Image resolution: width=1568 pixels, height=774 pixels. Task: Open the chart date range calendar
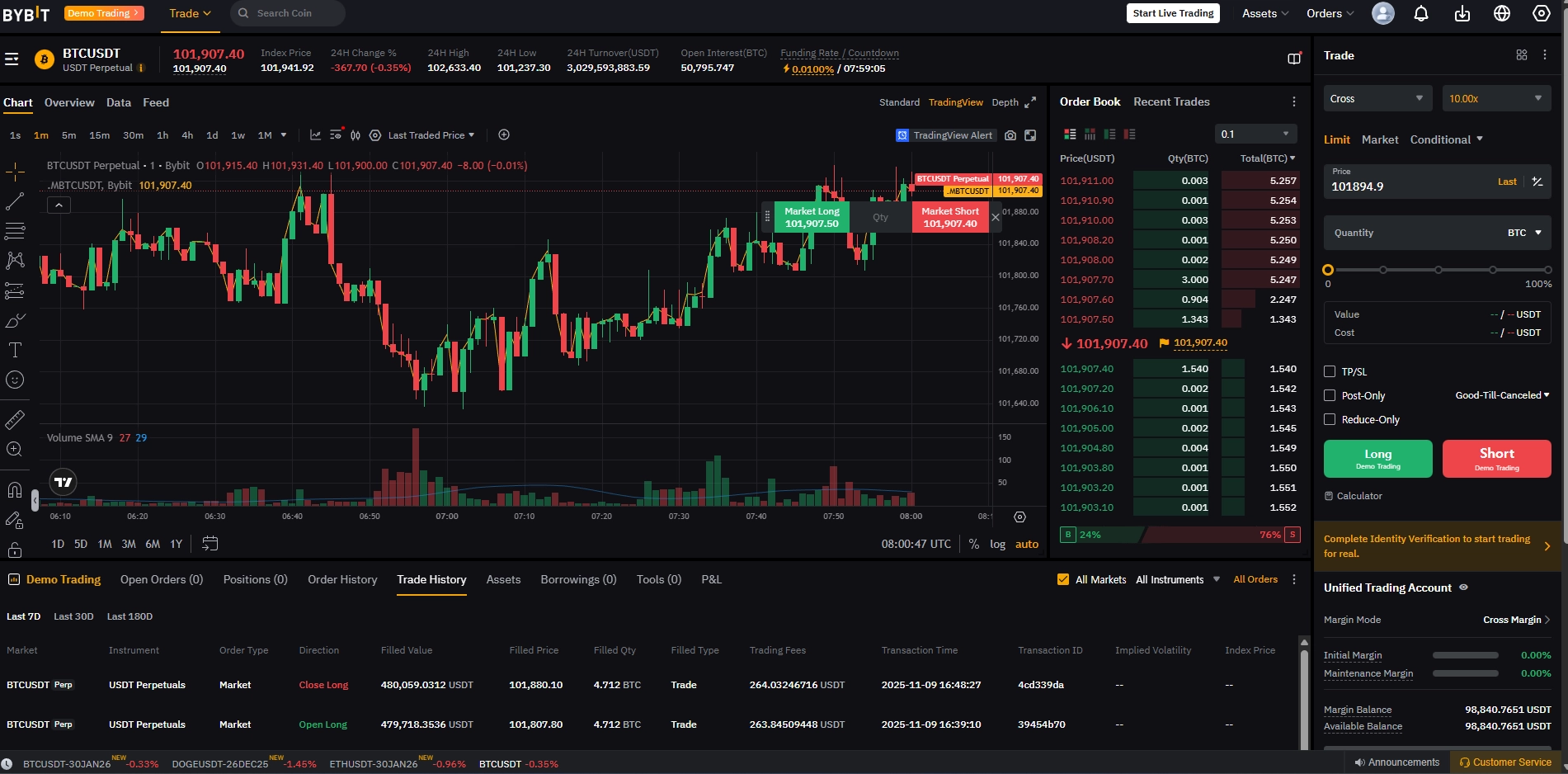[210, 544]
